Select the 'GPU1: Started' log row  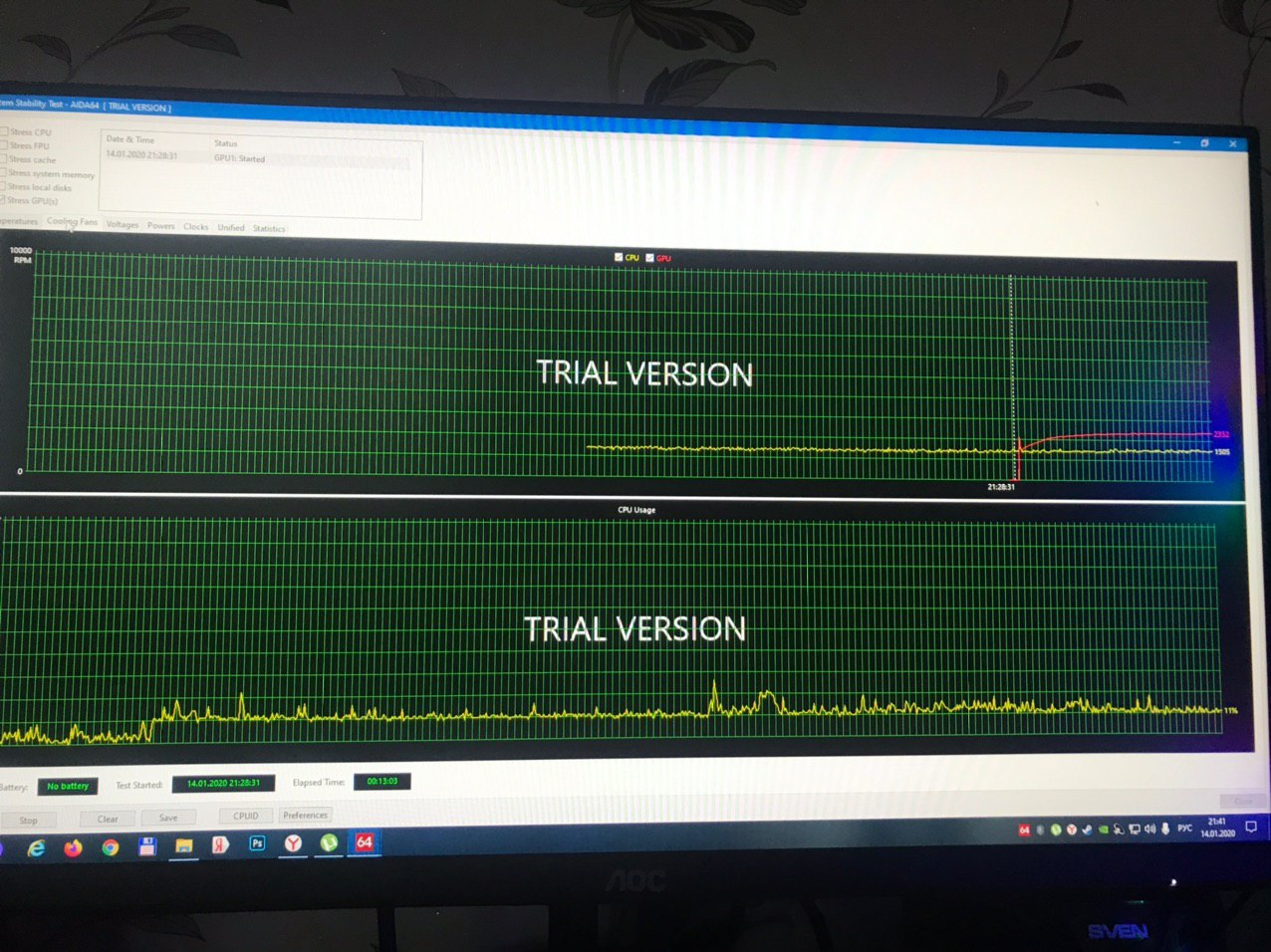(x=257, y=157)
